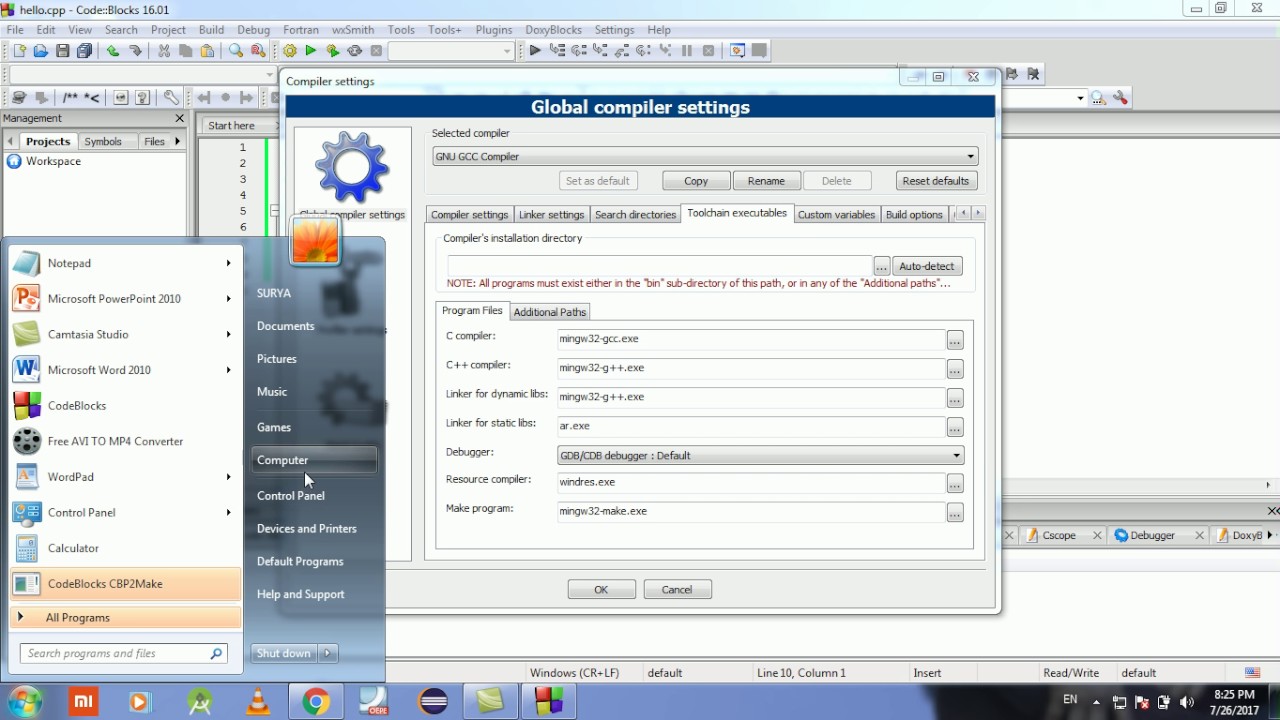Start debugger with Debug/Continue icon
Screen dimensions: 1280x720
(x=535, y=51)
